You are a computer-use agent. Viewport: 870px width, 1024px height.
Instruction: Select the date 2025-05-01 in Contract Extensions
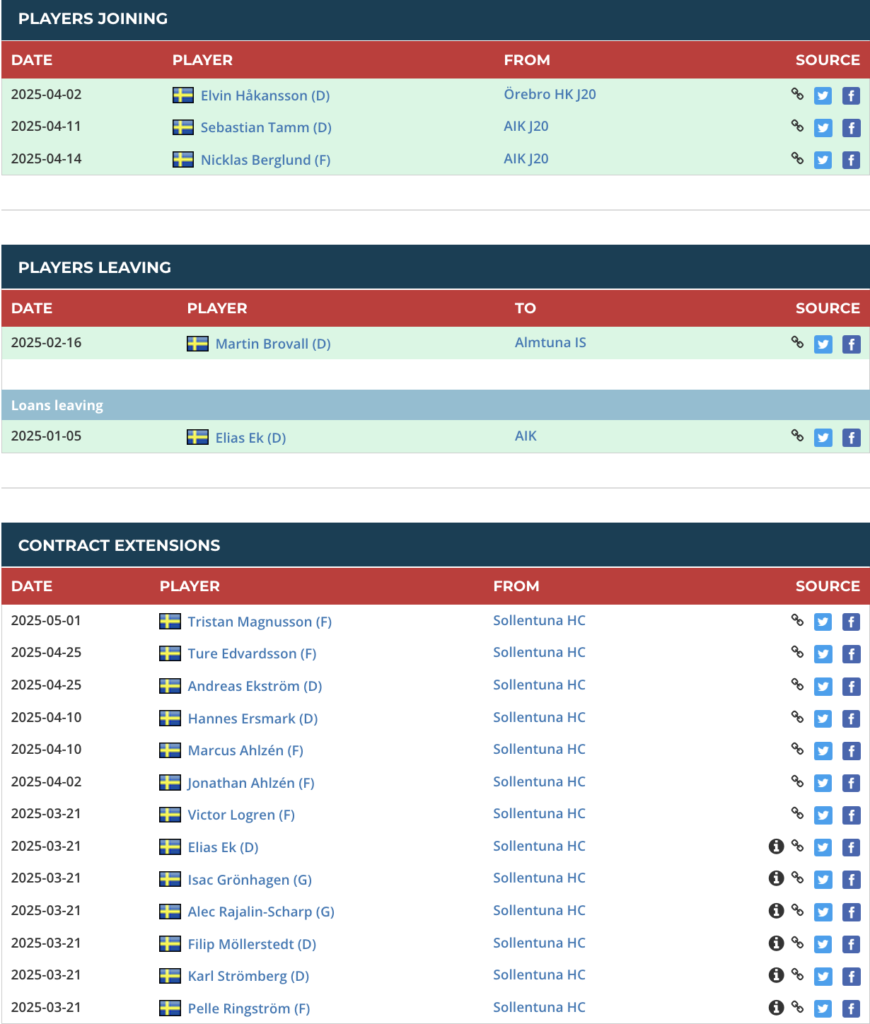[x=46, y=620]
